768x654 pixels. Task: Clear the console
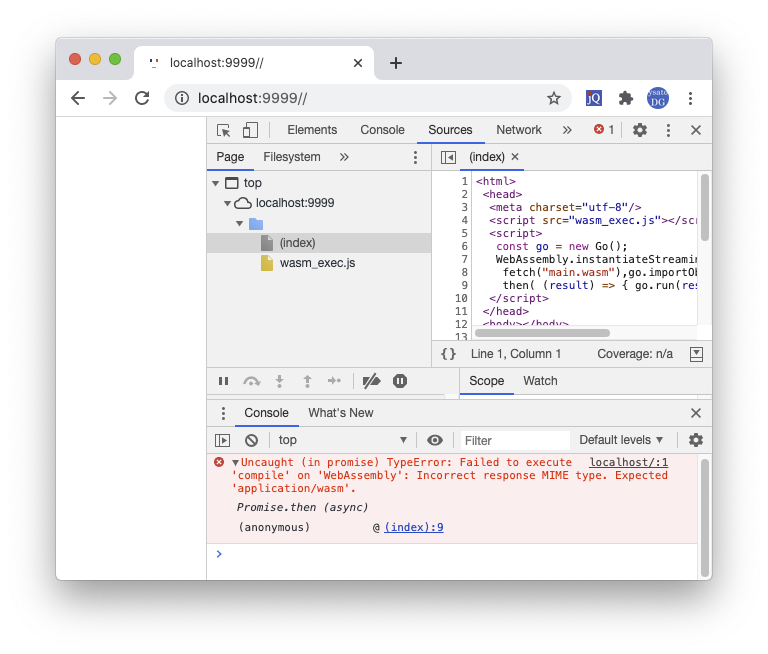[252, 440]
